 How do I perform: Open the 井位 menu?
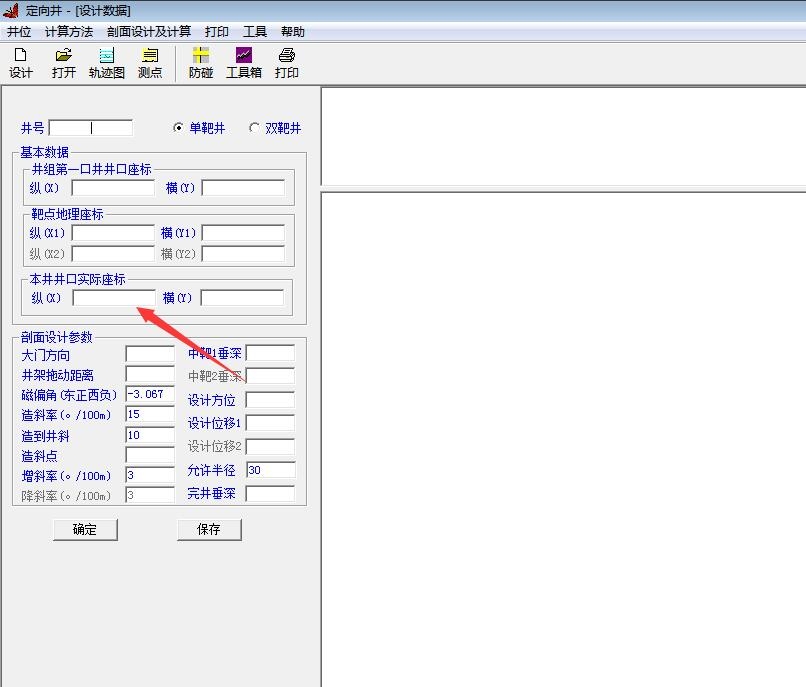pyautogui.click(x=19, y=32)
